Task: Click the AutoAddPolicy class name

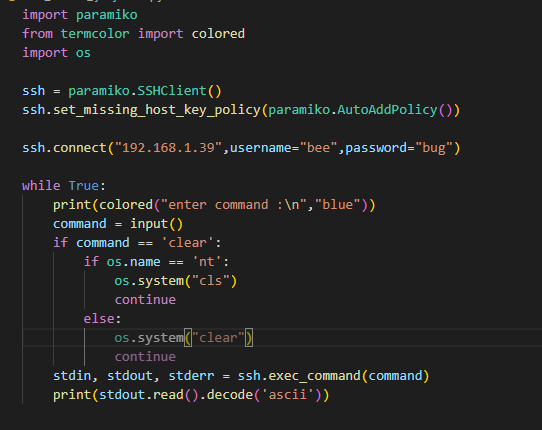Action: 387,110
